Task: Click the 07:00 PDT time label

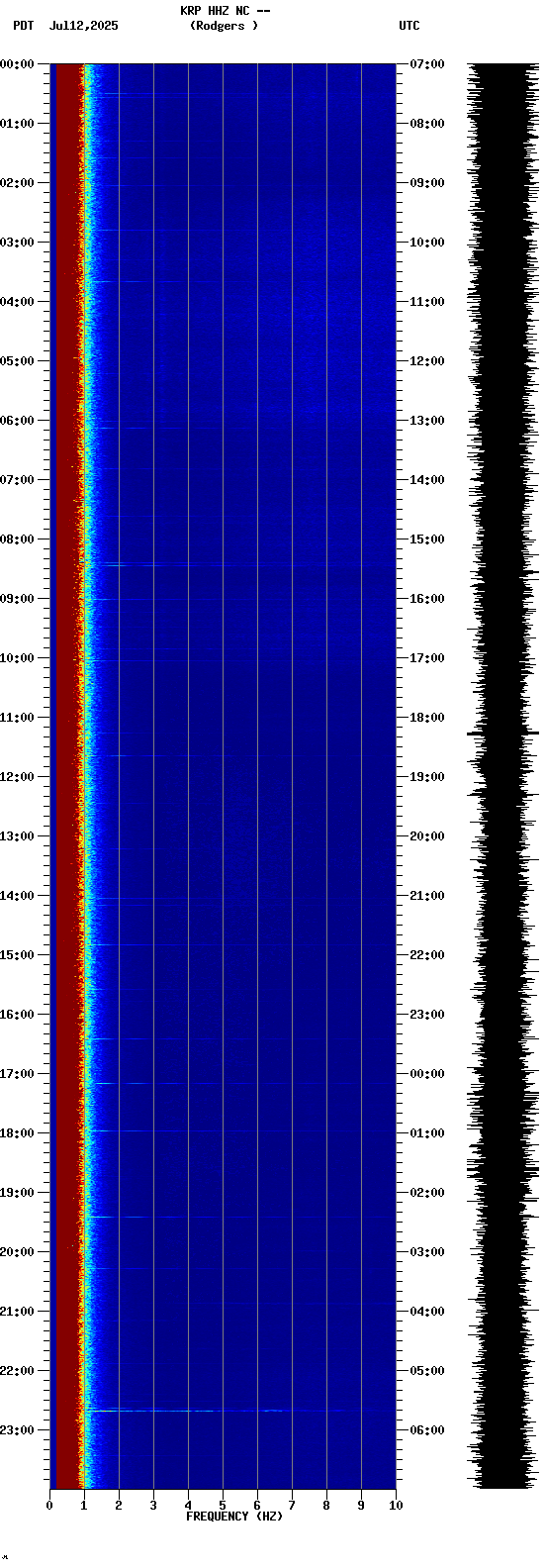Action: 17,480
